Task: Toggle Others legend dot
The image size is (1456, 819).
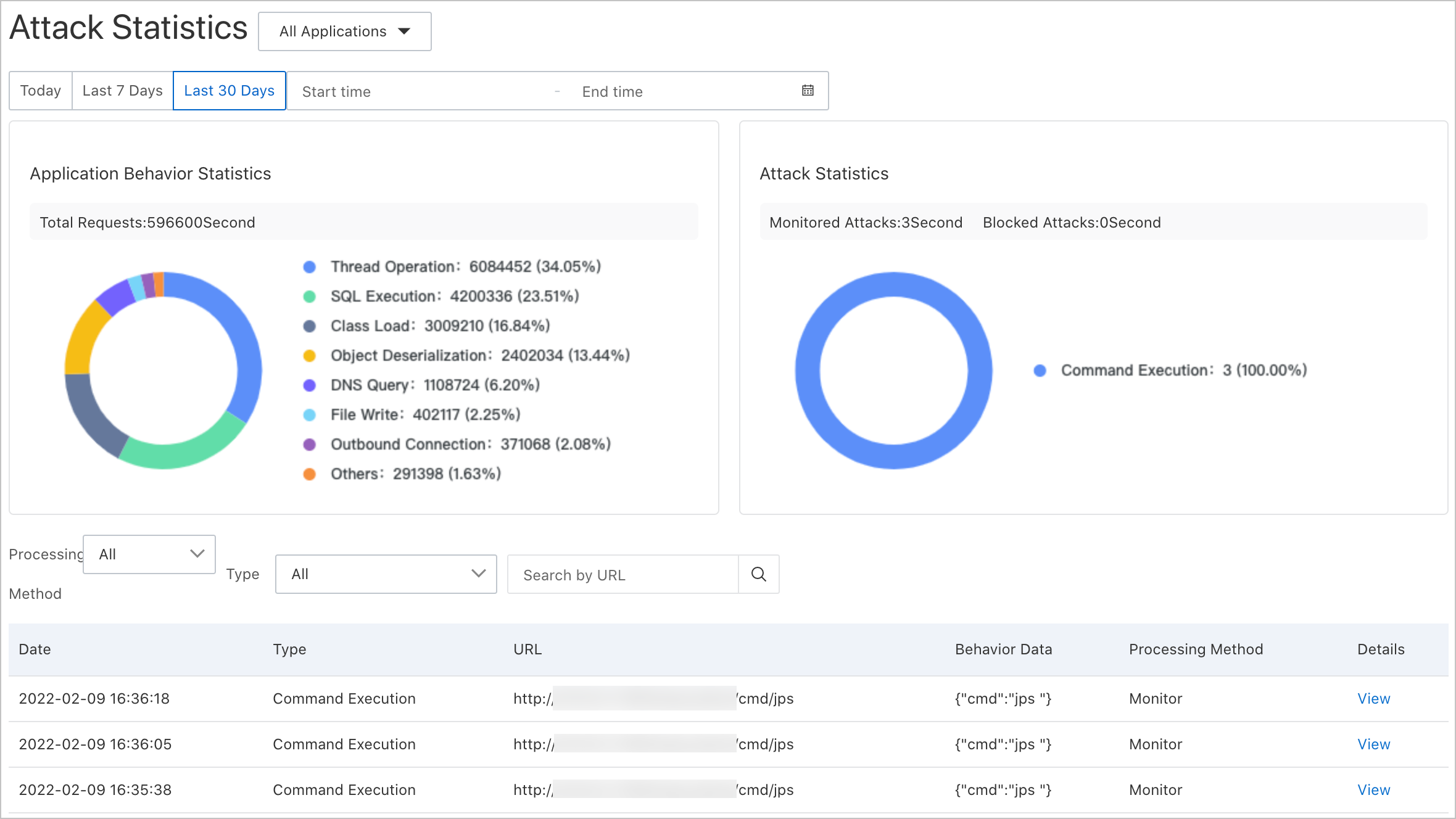Action: click(310, 474)
